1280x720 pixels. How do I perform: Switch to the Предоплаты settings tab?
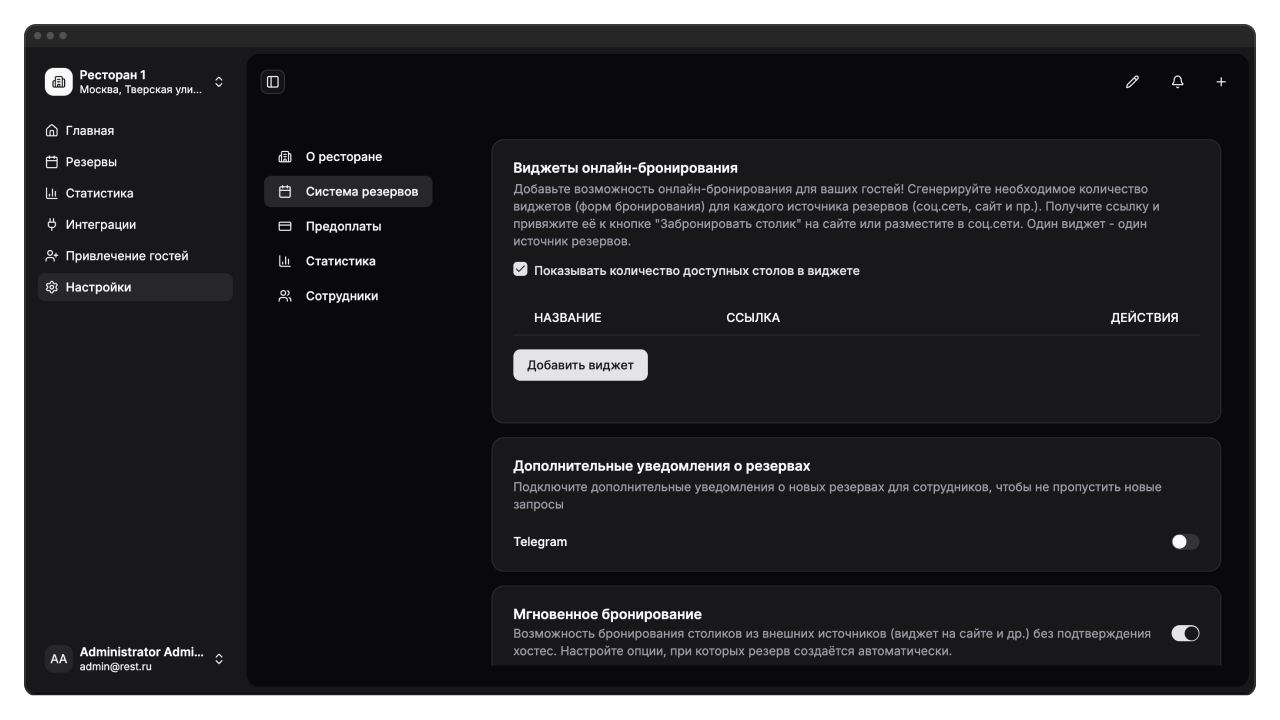pos(343,226)
